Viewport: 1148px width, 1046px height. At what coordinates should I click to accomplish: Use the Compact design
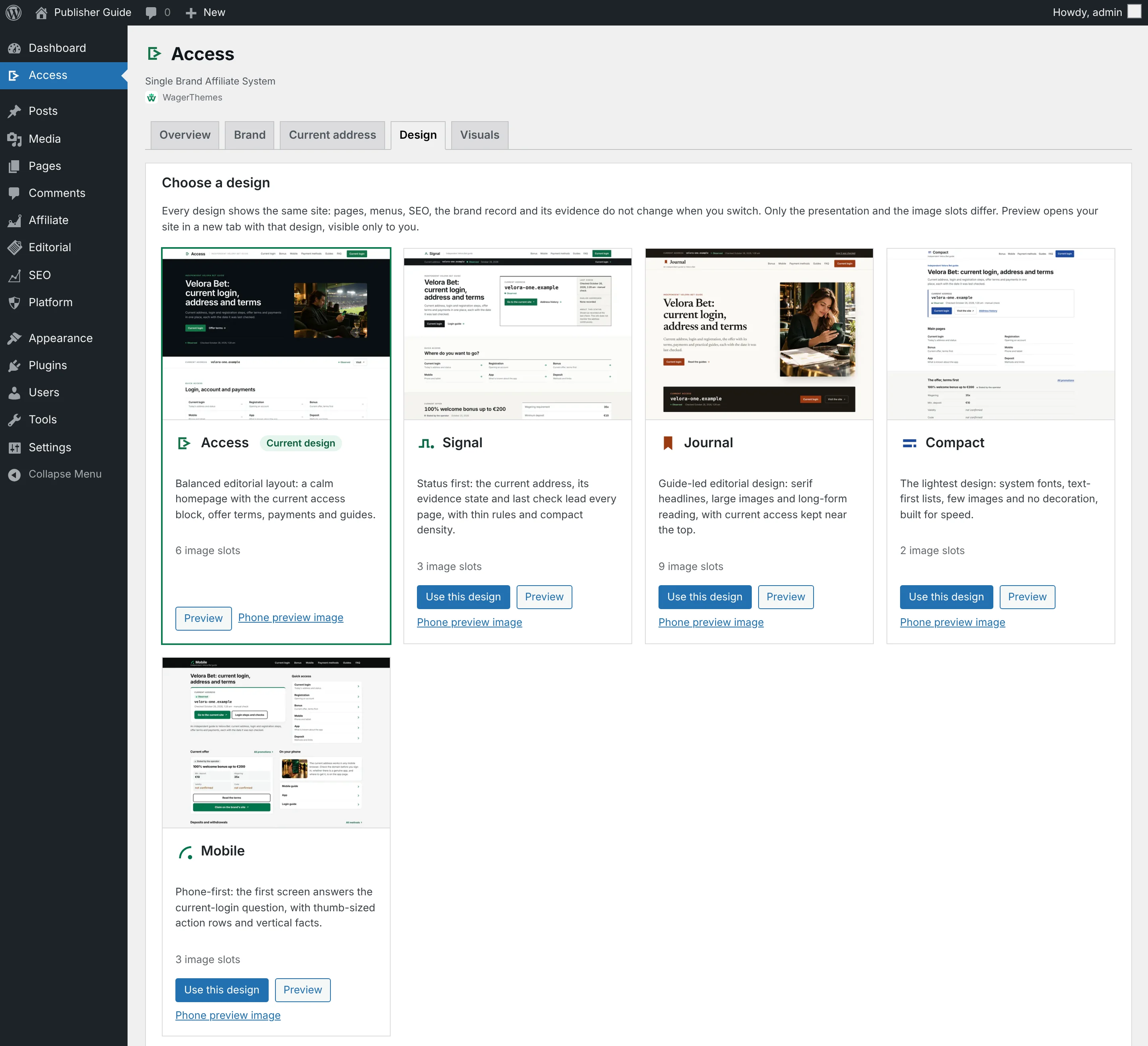[946, 597]
